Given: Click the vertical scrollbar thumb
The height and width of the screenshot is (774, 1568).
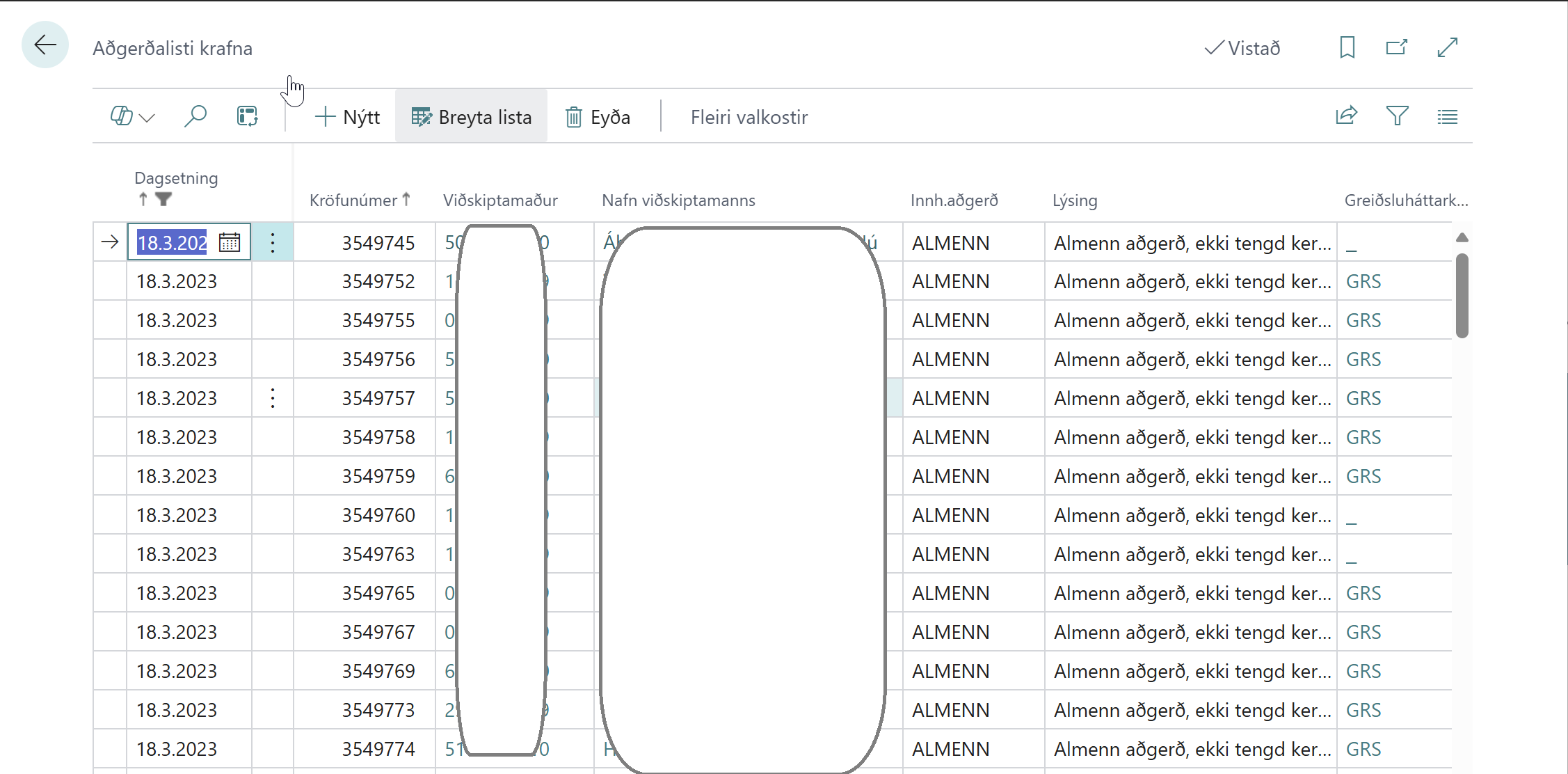Looking at the screenshot, I should pos(1462,296).
